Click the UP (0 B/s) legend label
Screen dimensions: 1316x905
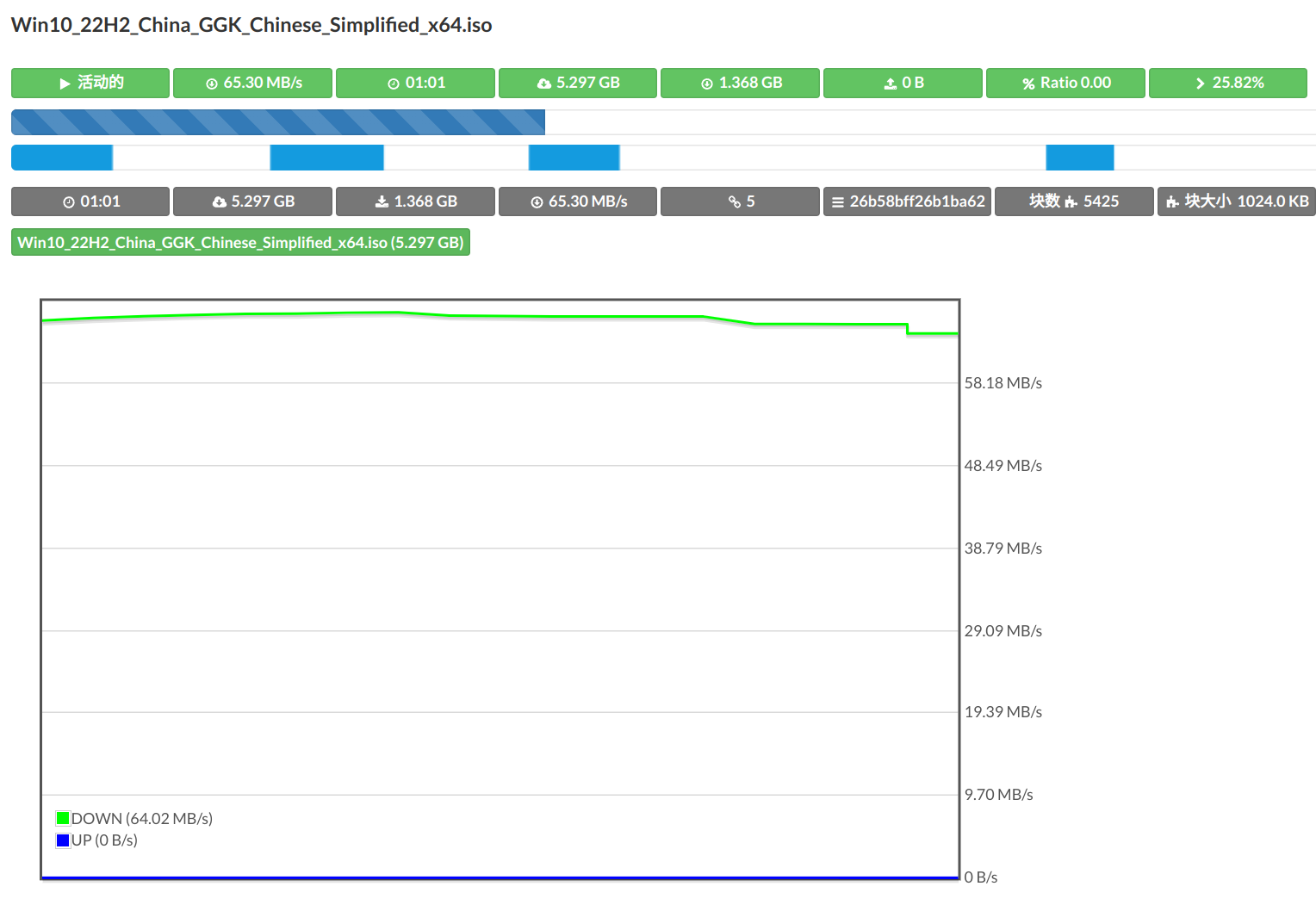coord(104,840)
